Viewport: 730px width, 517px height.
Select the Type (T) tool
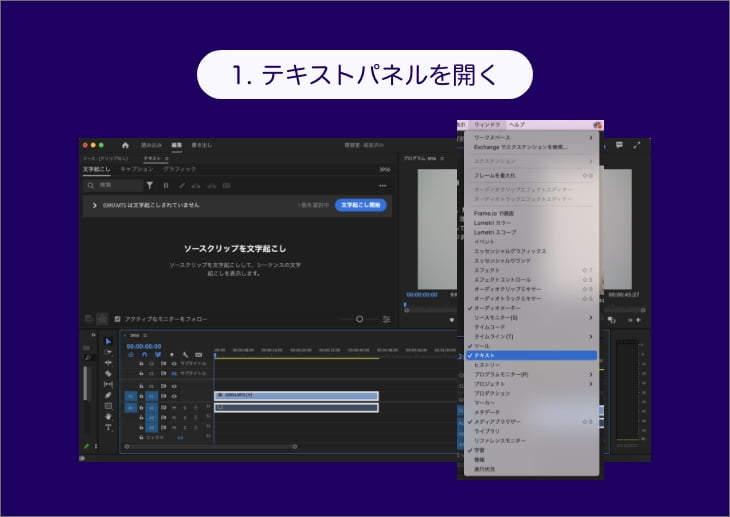(x=108, y=427)
